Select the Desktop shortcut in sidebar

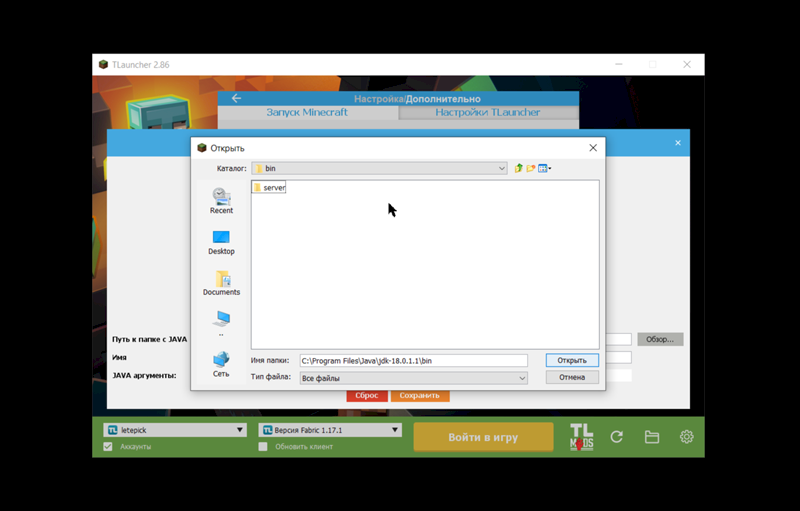pyautogui.click(x=221, y=242)
